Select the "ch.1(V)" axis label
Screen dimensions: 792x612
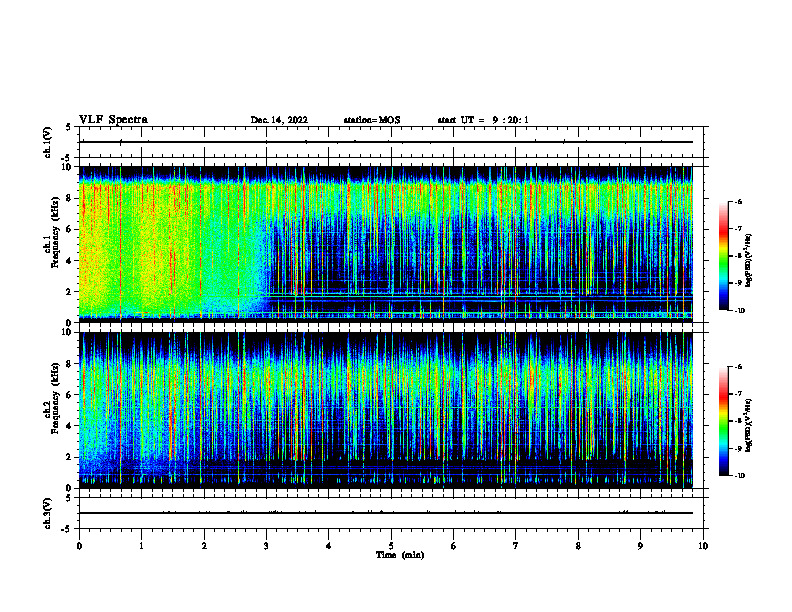(48, 142)
